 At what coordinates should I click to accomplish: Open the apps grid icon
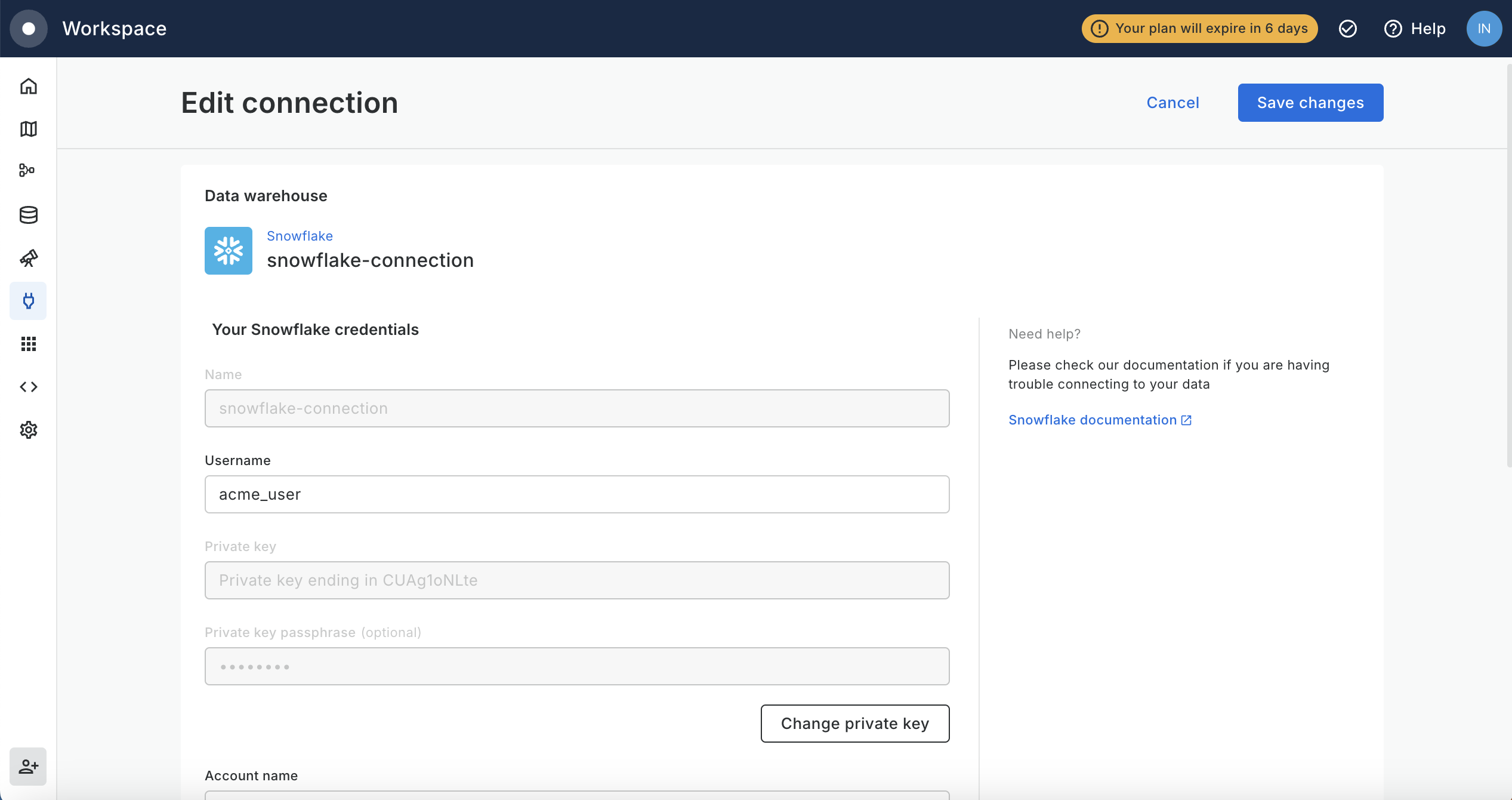point(28,344)
